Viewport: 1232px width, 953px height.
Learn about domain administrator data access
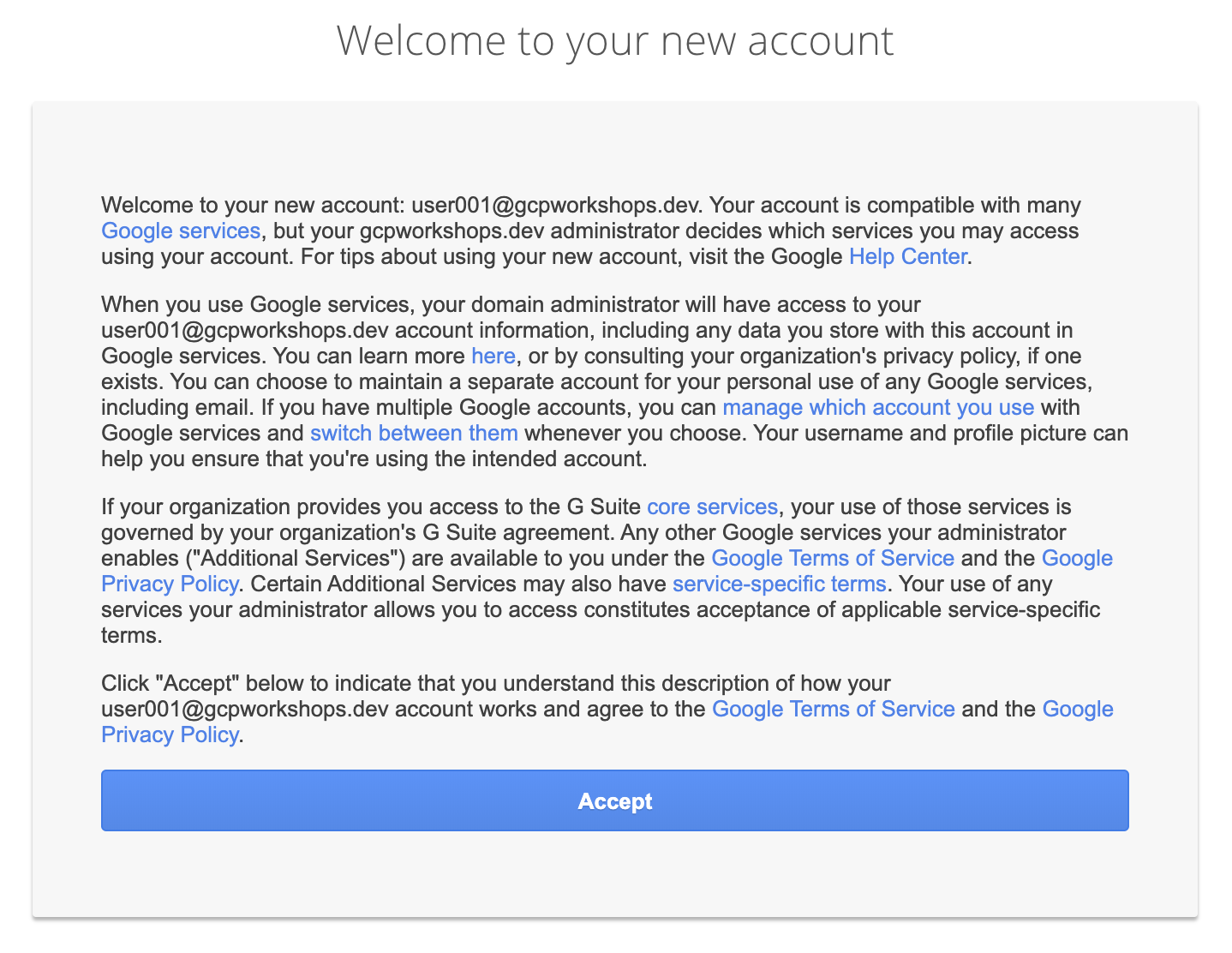(493, 356)
